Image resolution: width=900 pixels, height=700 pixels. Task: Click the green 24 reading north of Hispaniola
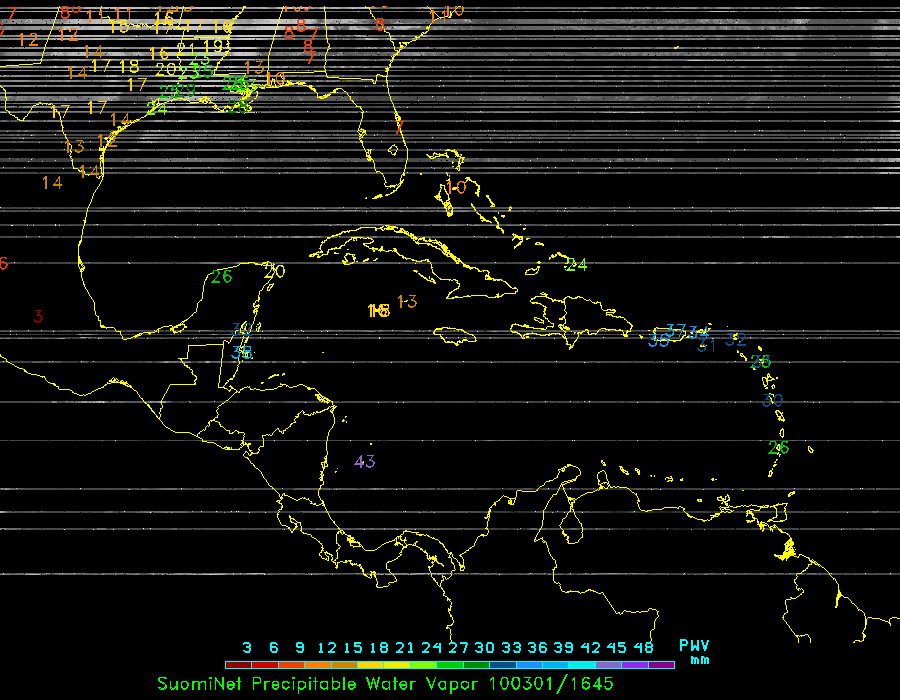[x=576, y=265]
